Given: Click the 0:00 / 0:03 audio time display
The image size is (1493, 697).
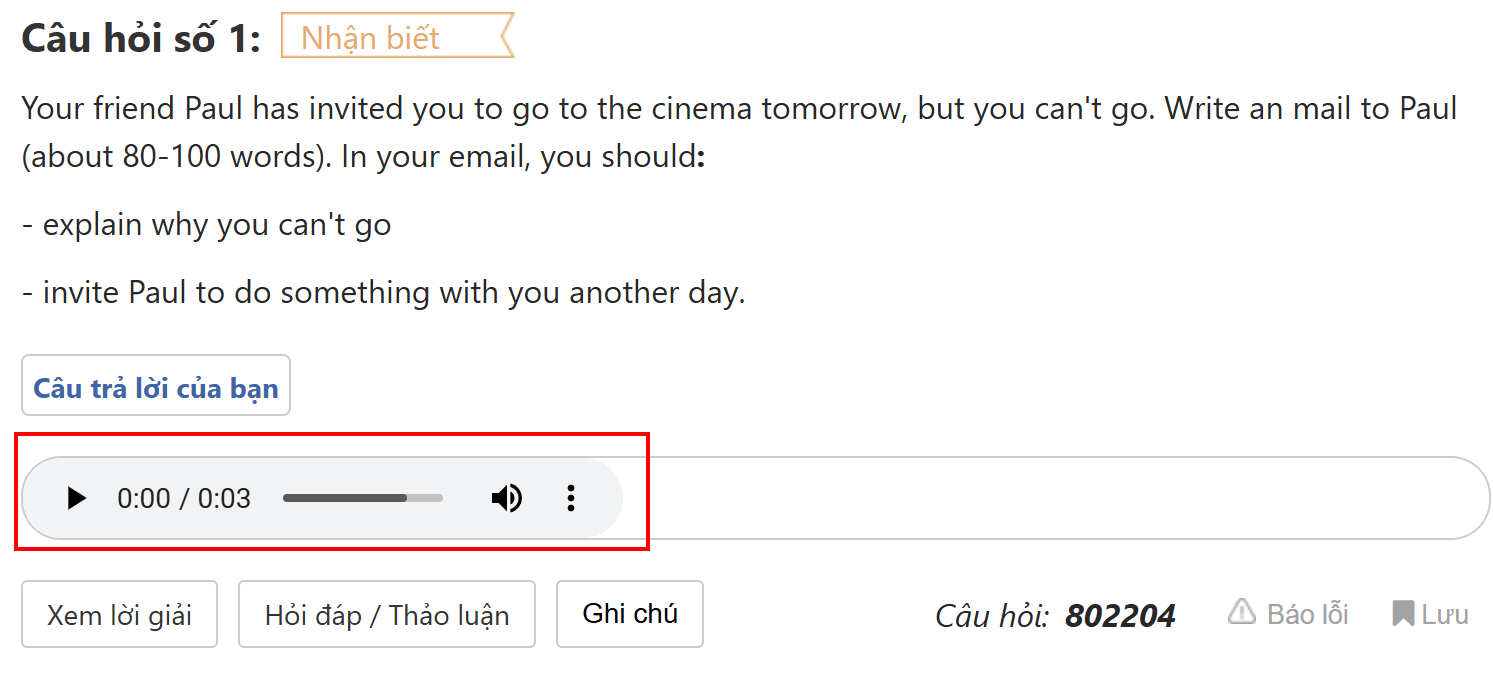Looking at the screenshot, I should pos(184,498).
